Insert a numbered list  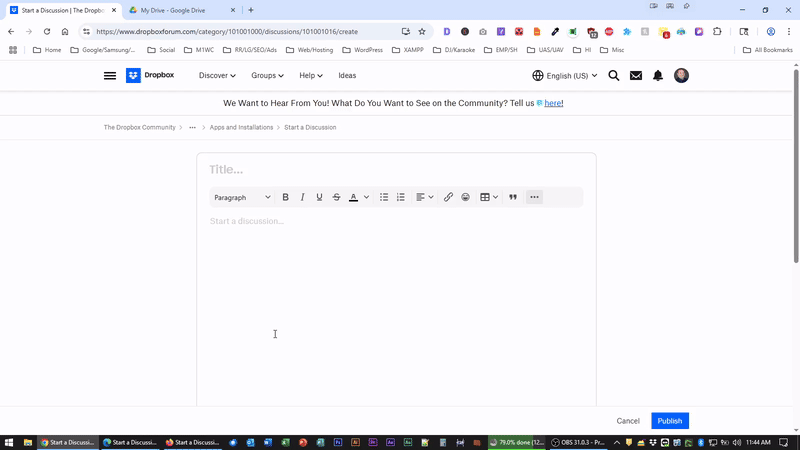401,197
